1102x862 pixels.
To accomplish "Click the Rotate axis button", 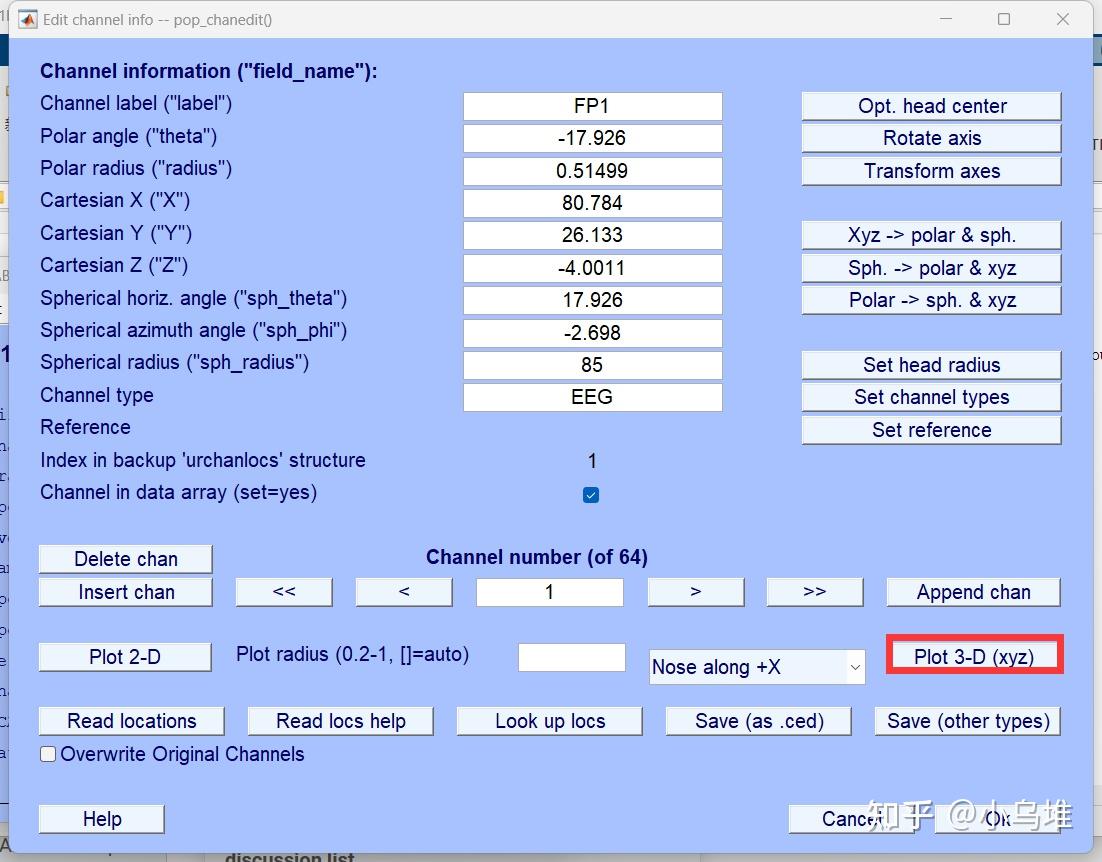I will click(929, 138).
